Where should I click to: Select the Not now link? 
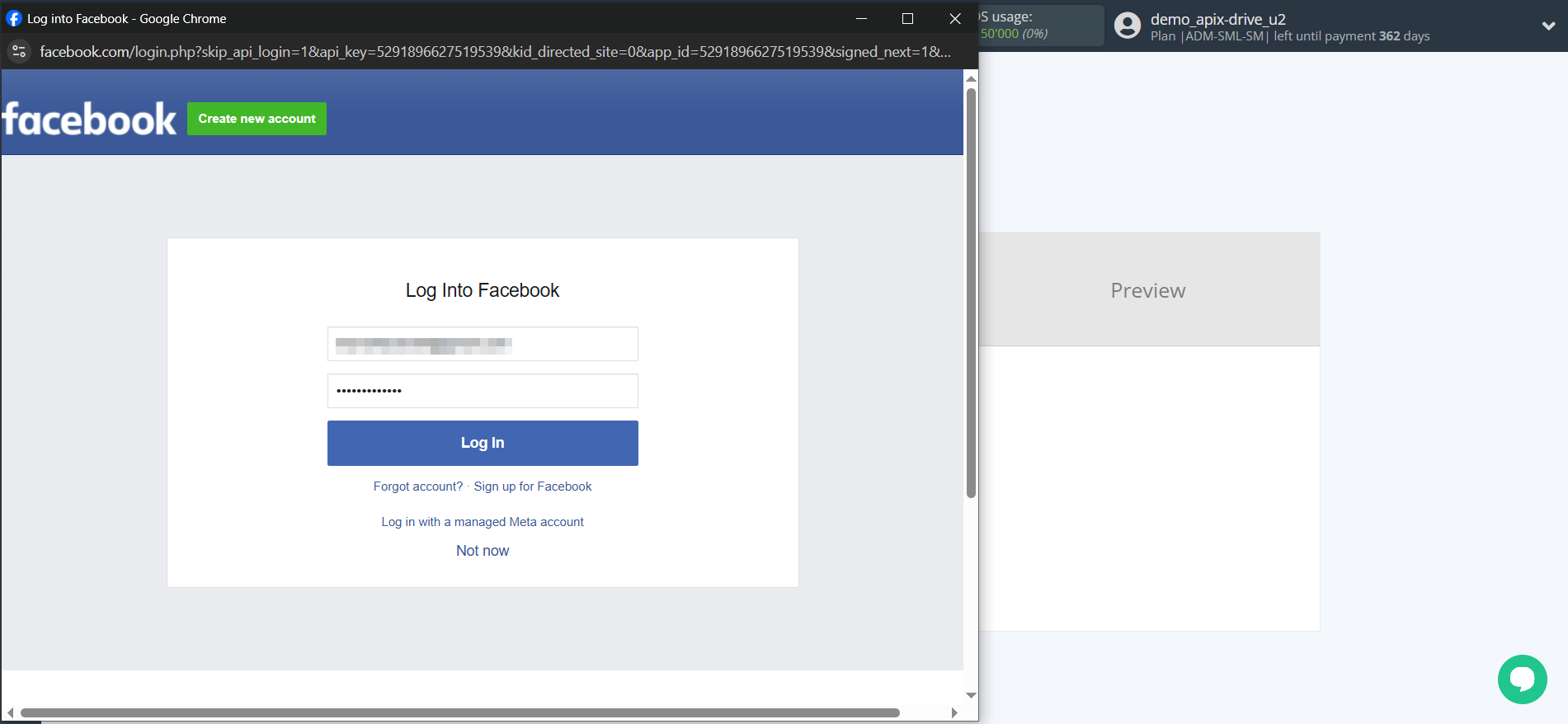click(x=483, y=551)
